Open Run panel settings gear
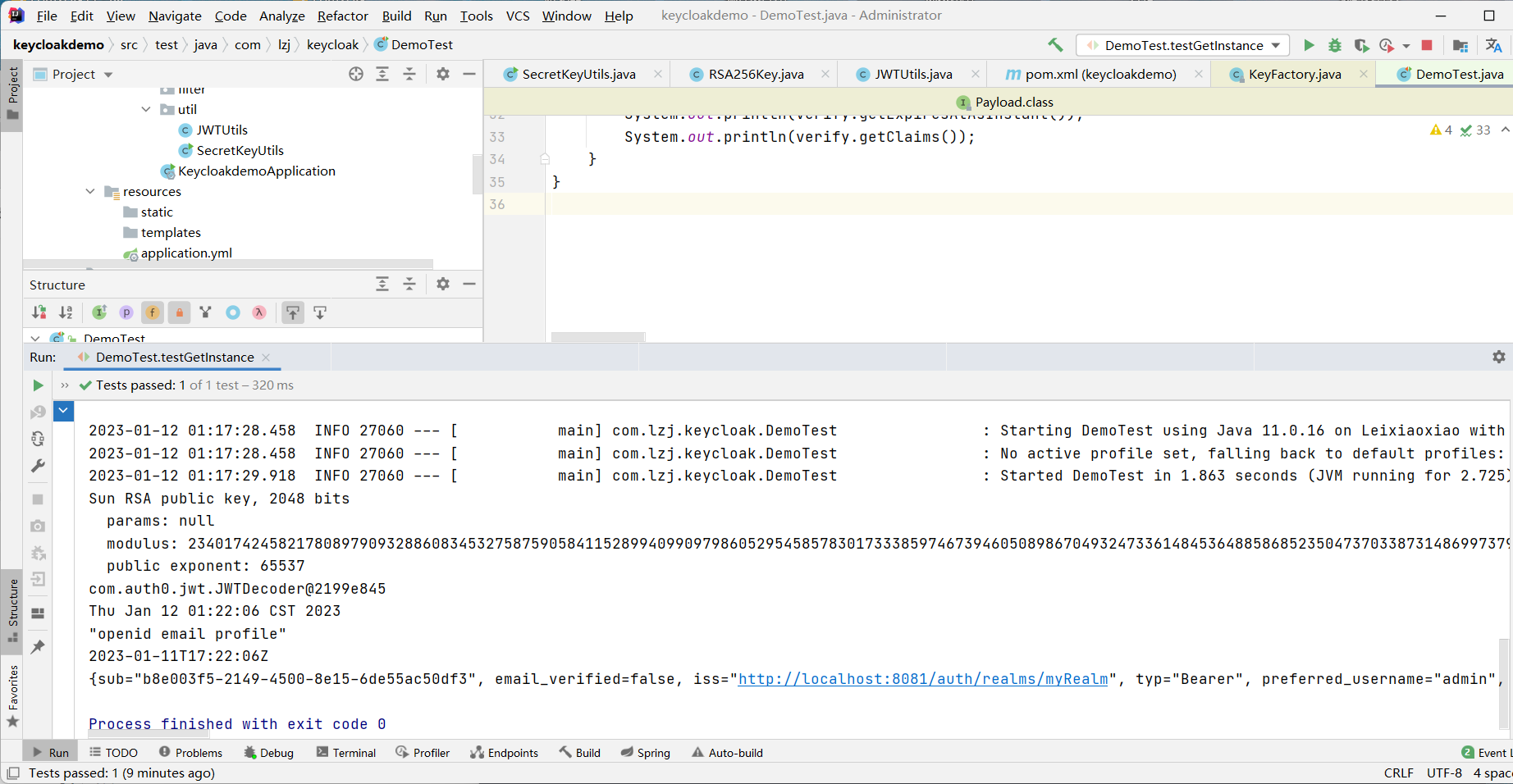Image resolution: width=1513 pixels, height=784 pixels. click(1499, 357)
